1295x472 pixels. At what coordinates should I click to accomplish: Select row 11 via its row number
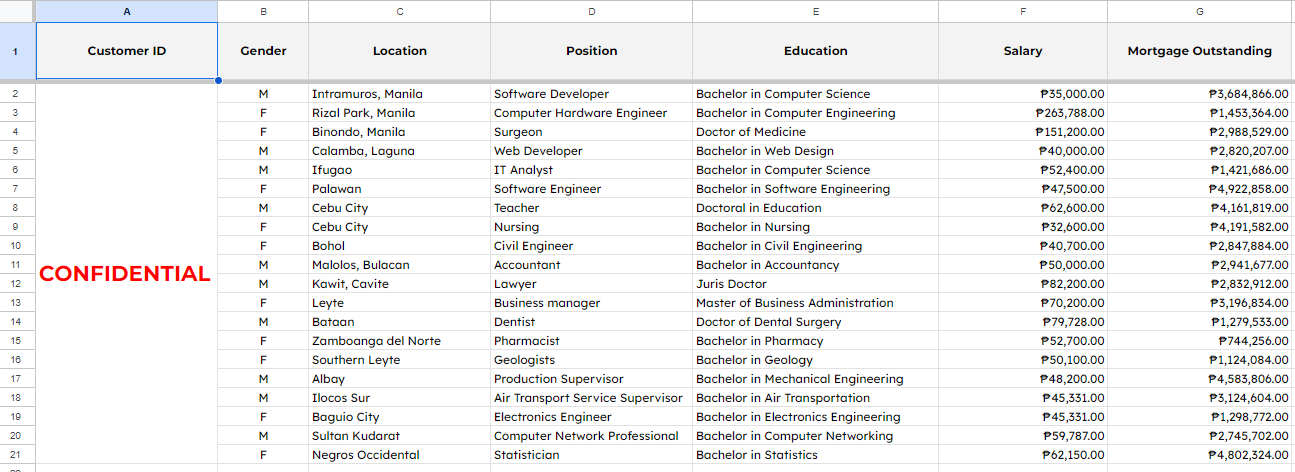click(17, 265)
